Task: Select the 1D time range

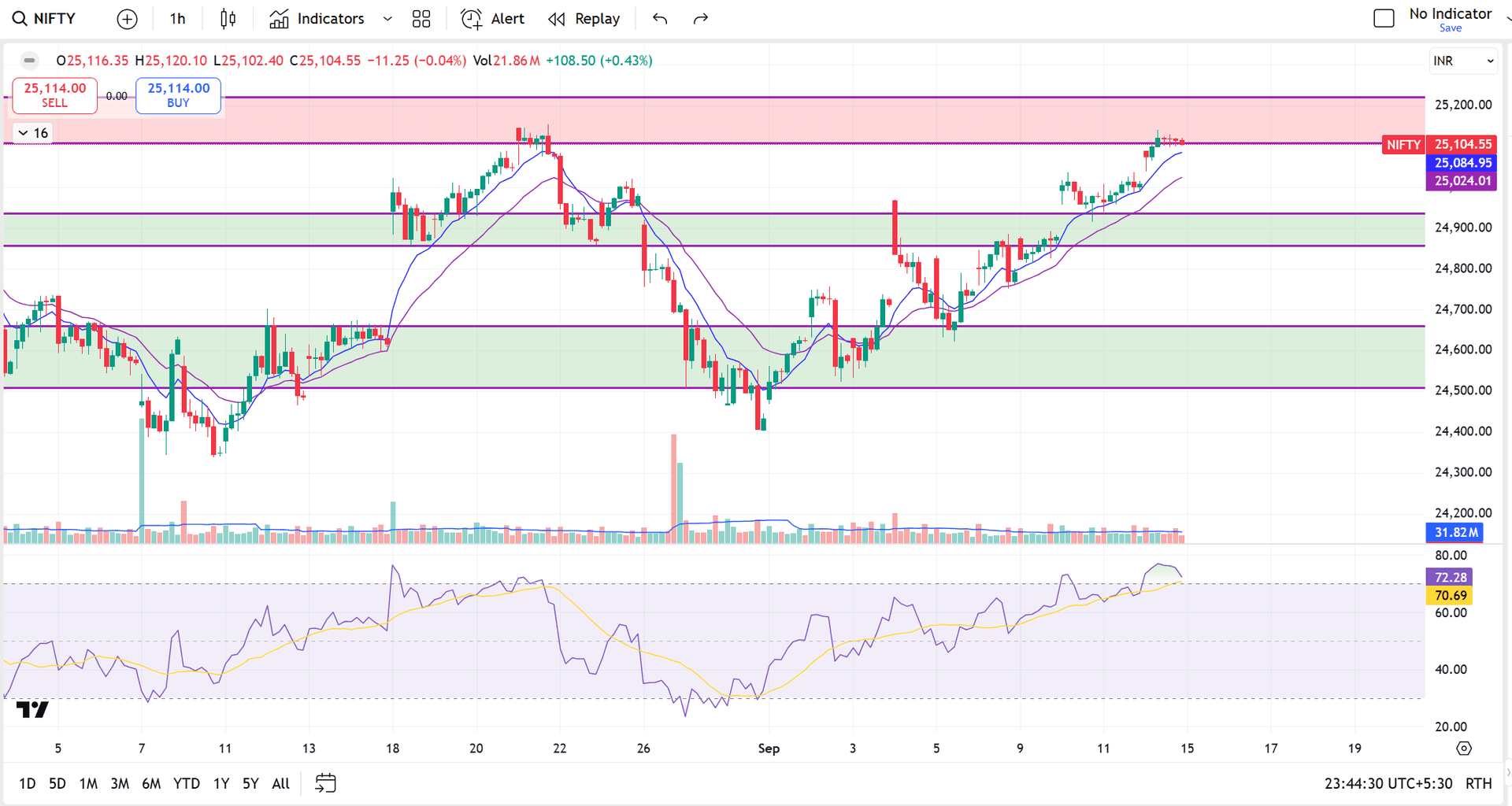Action: click(27, 784)
